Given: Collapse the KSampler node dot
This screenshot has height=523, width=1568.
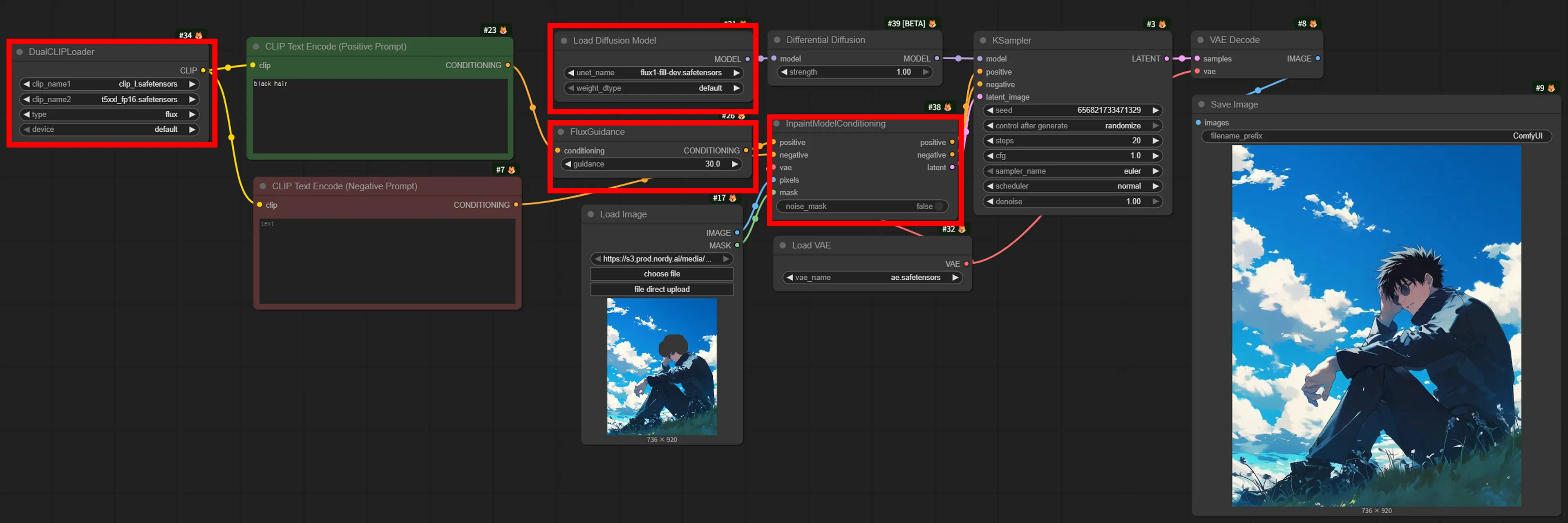Looking at the screenshot, I should click(983, 41).
